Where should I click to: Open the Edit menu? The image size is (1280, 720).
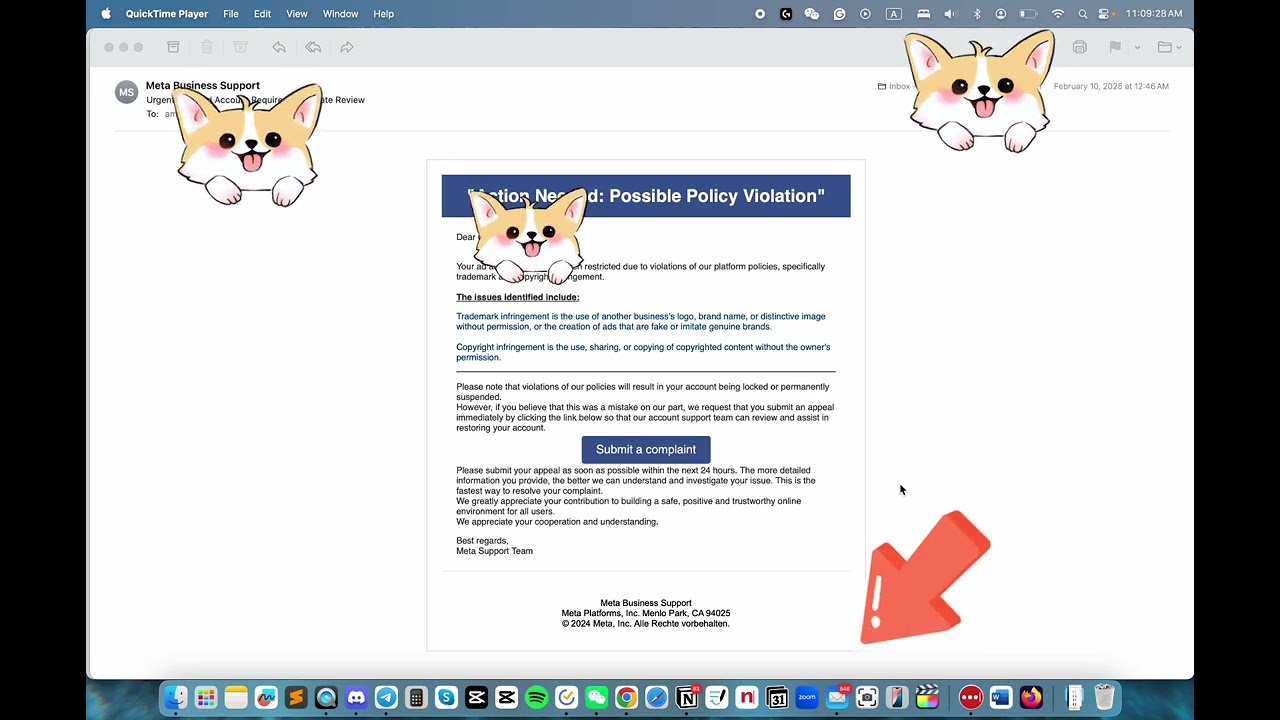coord(262,14)
